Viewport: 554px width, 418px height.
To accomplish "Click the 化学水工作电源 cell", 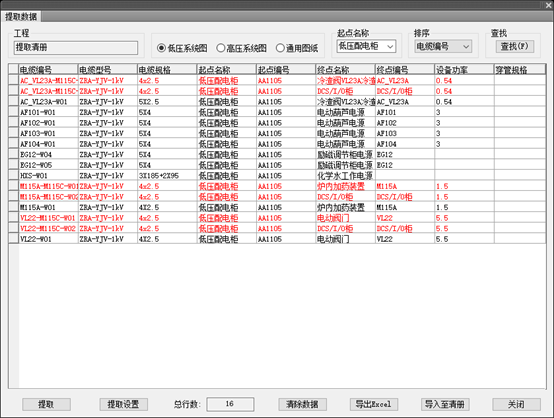I will pos(345,176).
